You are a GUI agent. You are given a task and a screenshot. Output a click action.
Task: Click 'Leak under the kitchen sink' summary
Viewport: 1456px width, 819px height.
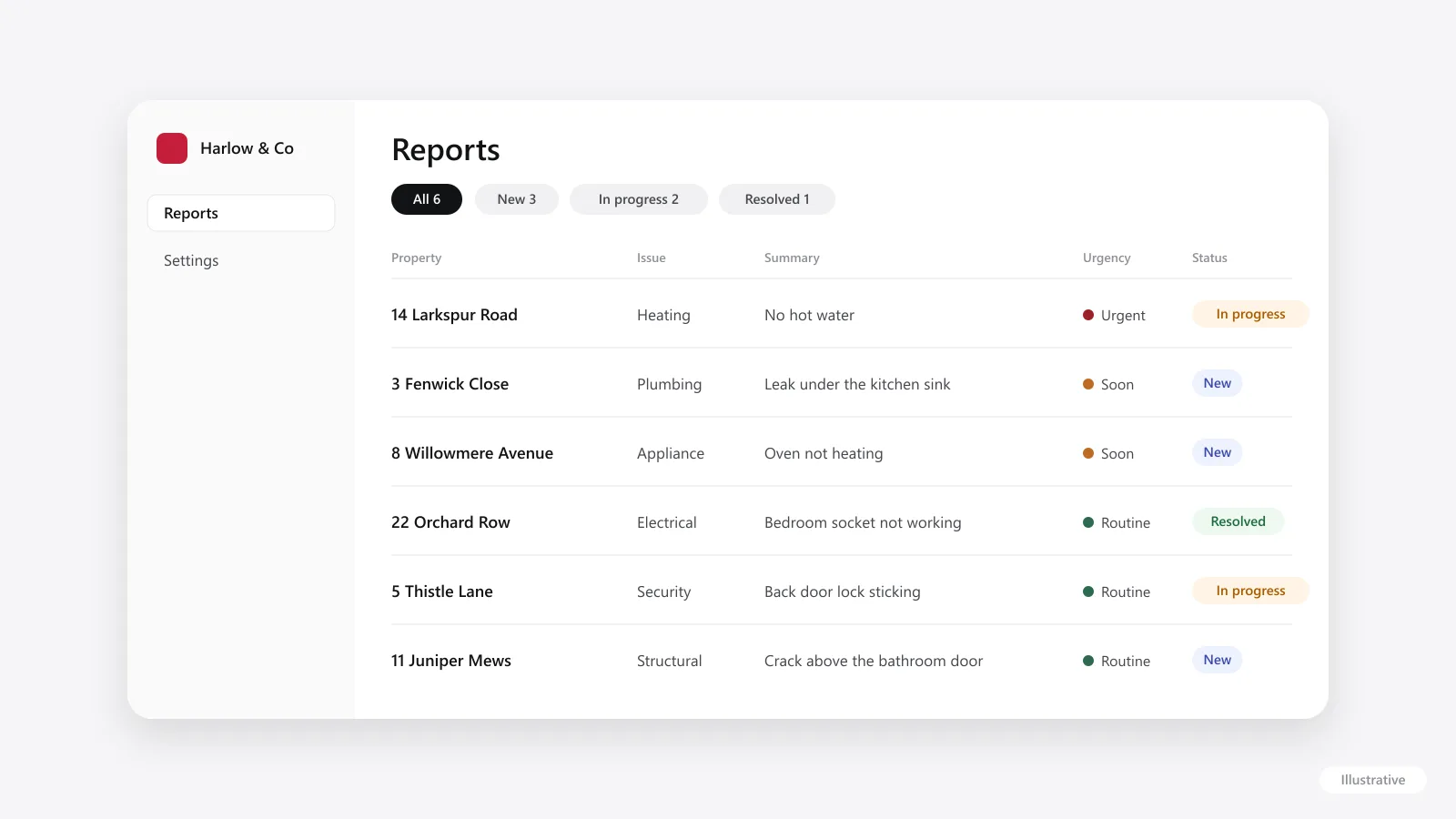tap(857, 384)
